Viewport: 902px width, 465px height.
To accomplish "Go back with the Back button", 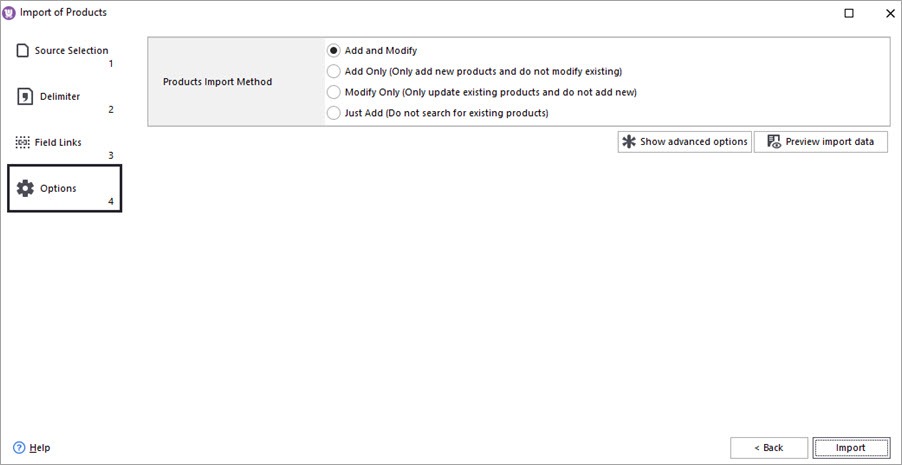I will 768,447.
